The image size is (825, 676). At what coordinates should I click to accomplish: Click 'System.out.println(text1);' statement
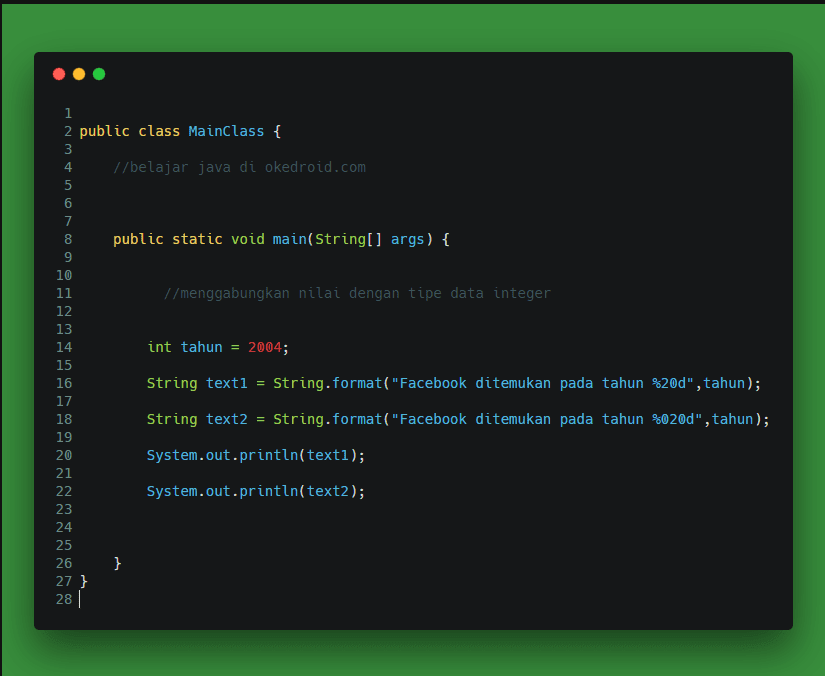256,455
